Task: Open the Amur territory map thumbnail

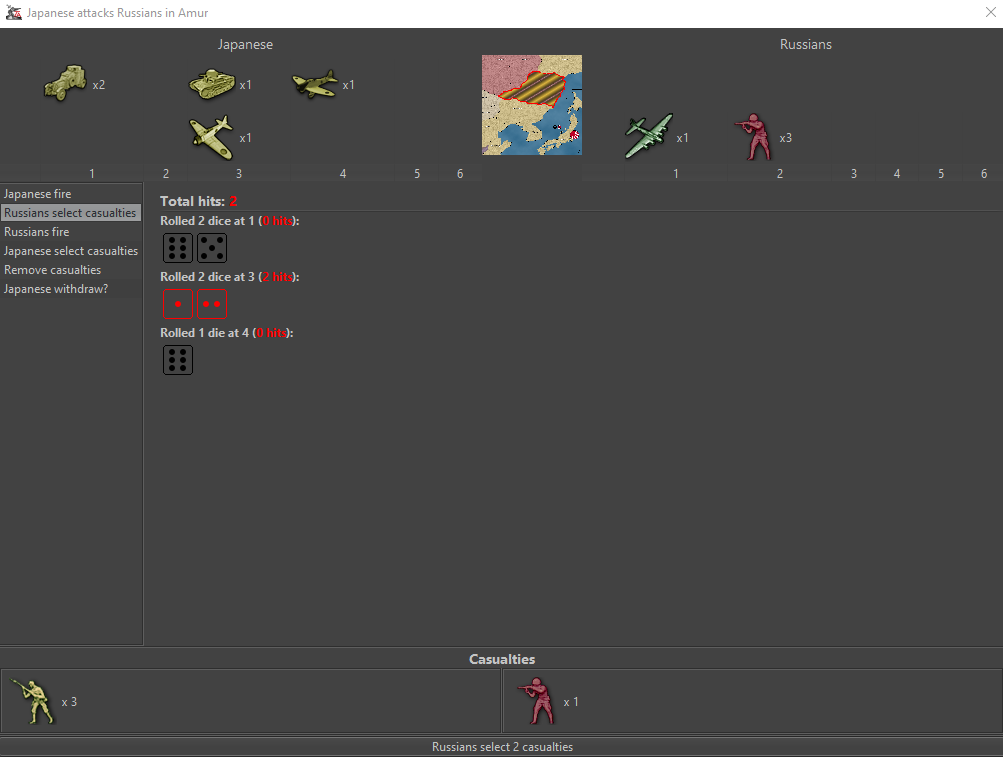Action: pyautogui.click(x=532, y=105)
